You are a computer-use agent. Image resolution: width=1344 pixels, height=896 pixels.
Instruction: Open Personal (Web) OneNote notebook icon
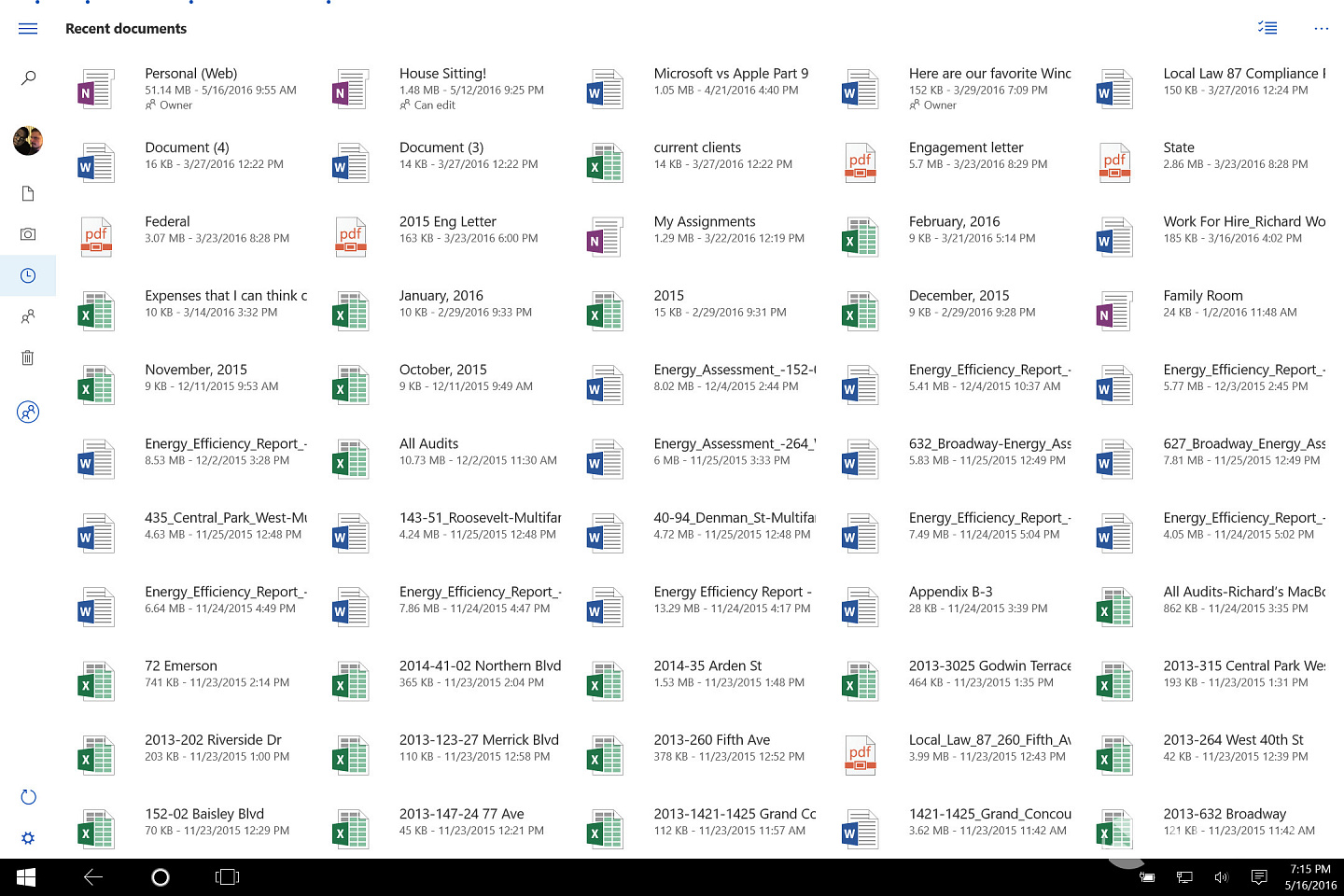[95, 90]
